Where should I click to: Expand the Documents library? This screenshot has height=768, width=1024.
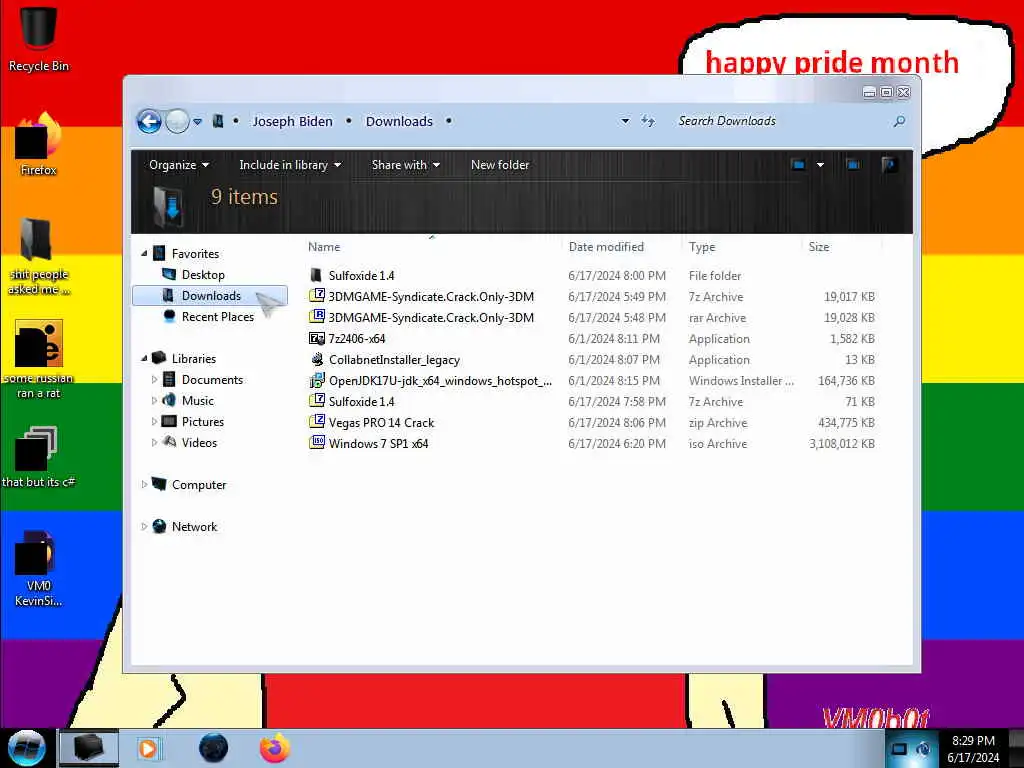pos(154,379)
